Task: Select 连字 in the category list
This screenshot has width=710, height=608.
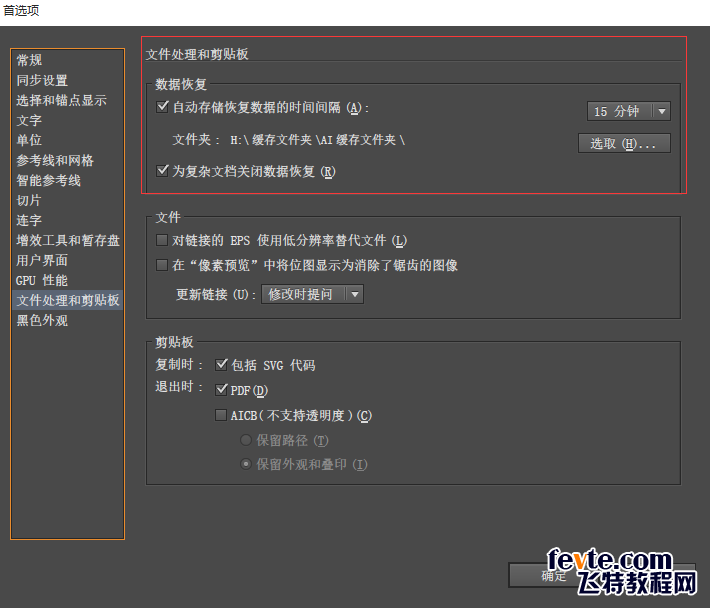Action: coord(67,220)
